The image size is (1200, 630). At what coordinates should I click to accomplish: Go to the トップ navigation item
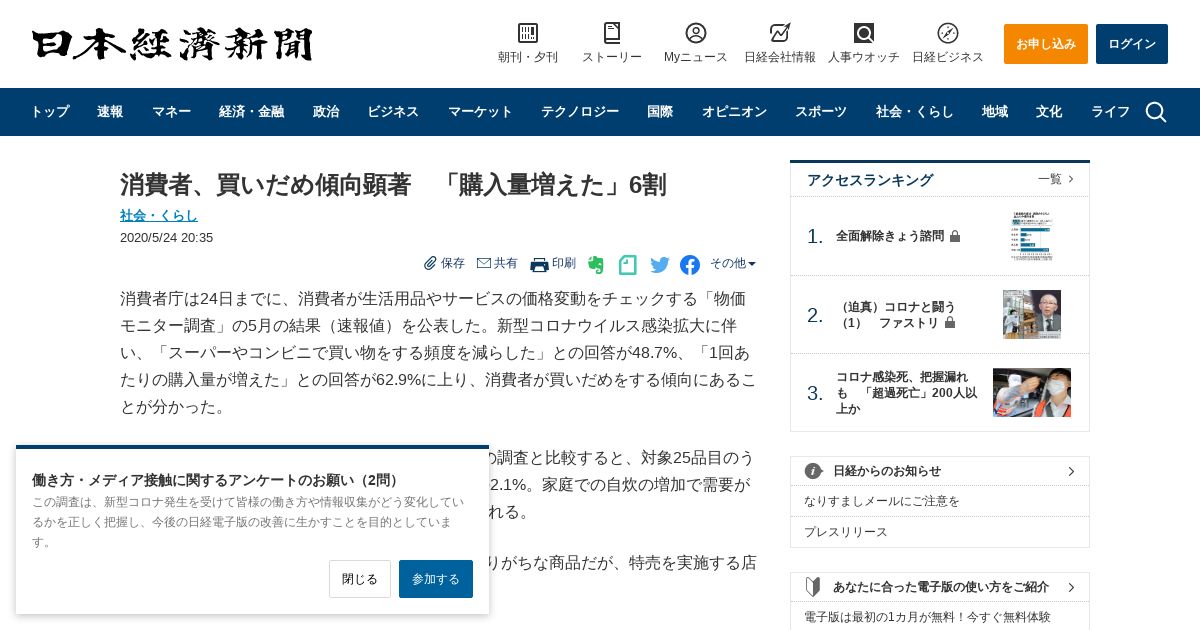50,112
